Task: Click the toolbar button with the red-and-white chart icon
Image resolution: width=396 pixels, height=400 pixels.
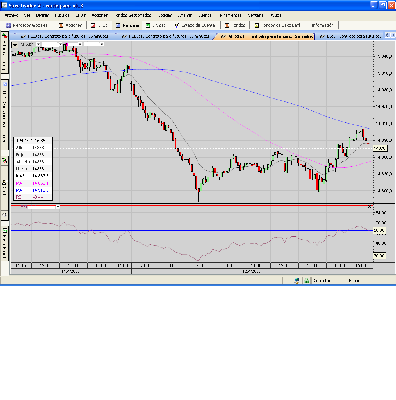Action: pos(100,25)
